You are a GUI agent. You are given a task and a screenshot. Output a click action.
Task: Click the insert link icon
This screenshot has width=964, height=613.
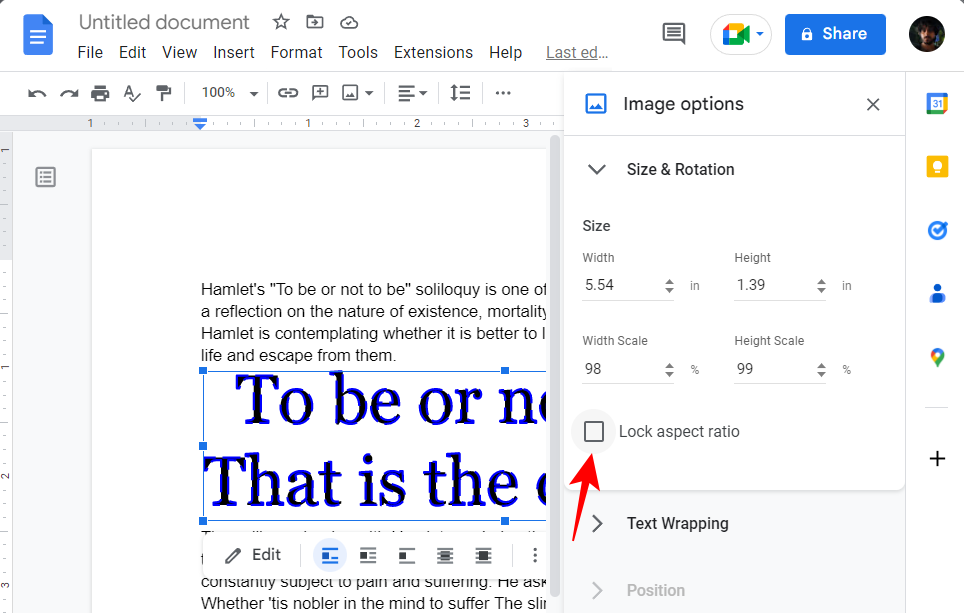pos(288,93)
